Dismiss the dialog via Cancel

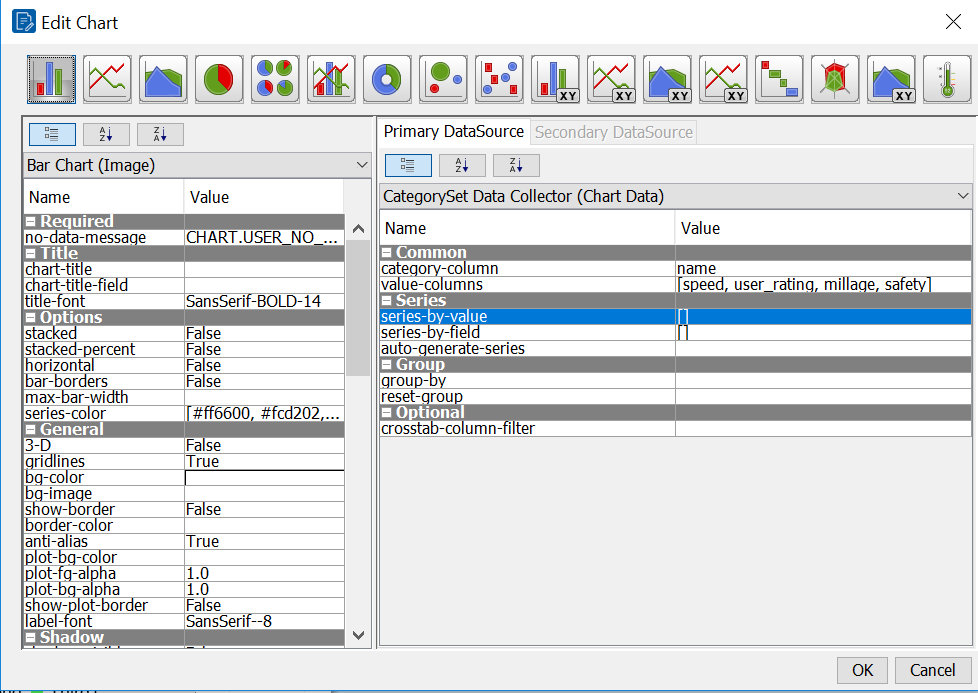[x=932, y=670]
